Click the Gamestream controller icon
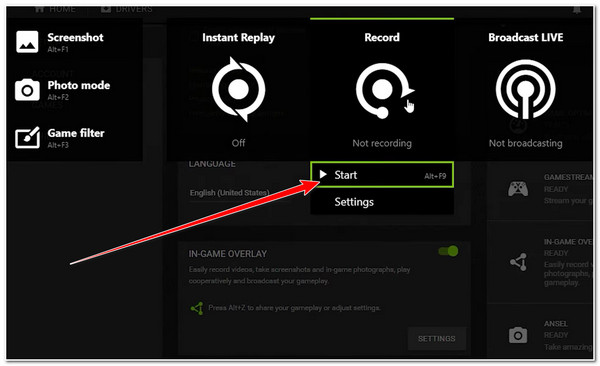Viewport: 600px width, 366px height. point(518,189)
